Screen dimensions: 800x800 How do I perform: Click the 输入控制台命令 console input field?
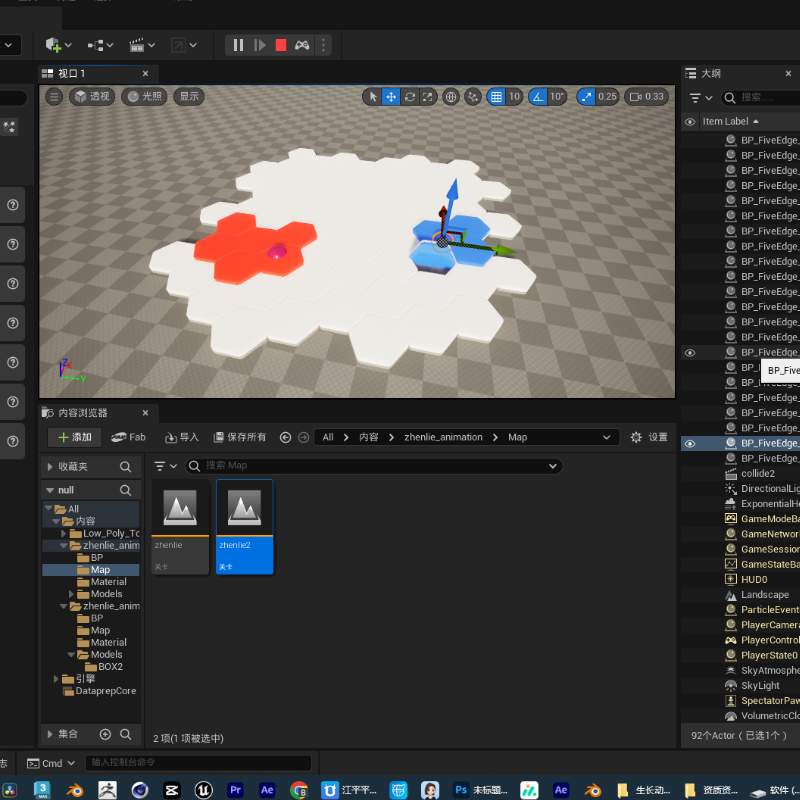click(x=198, y=763)
